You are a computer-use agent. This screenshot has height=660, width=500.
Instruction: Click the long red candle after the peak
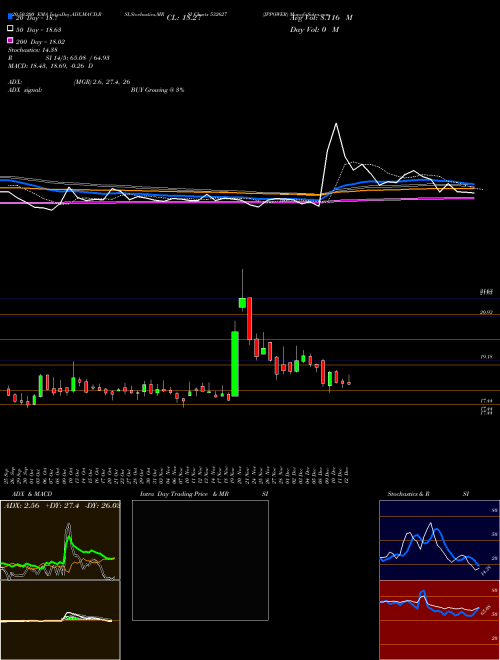coord(249,319)
